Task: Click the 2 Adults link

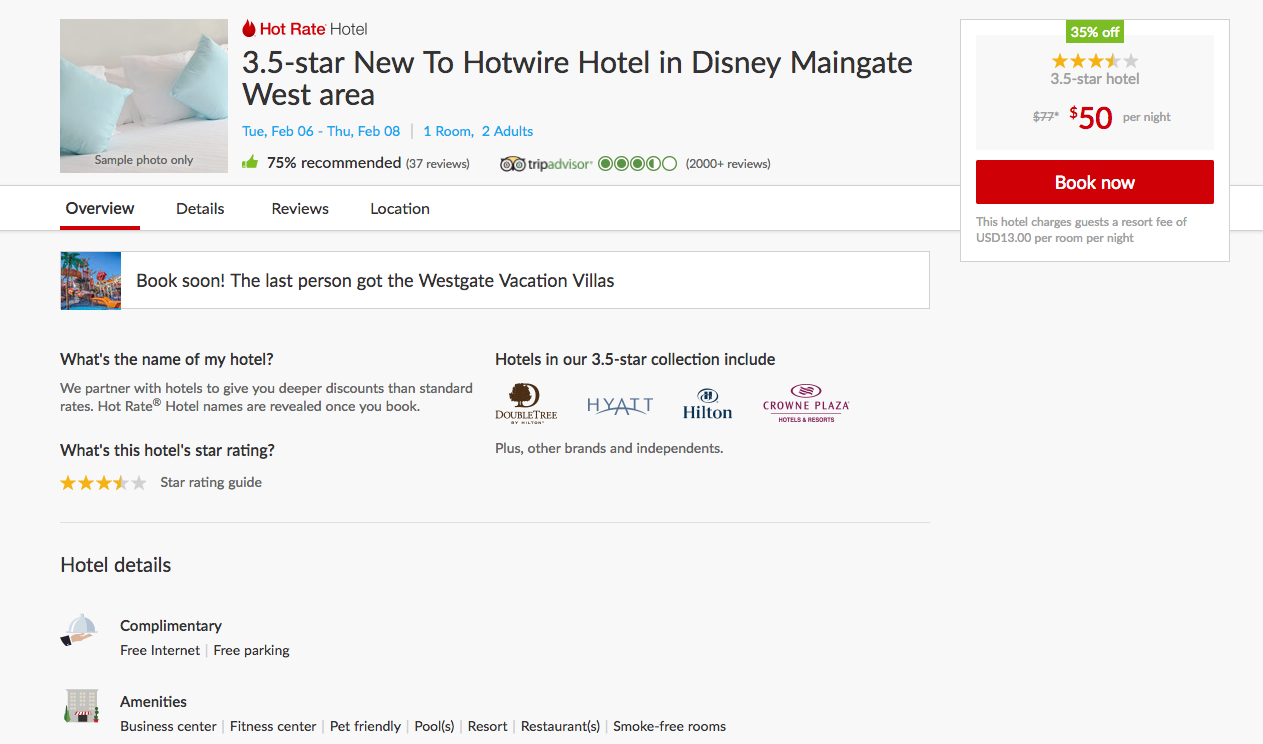Action: tap(507, 131)
